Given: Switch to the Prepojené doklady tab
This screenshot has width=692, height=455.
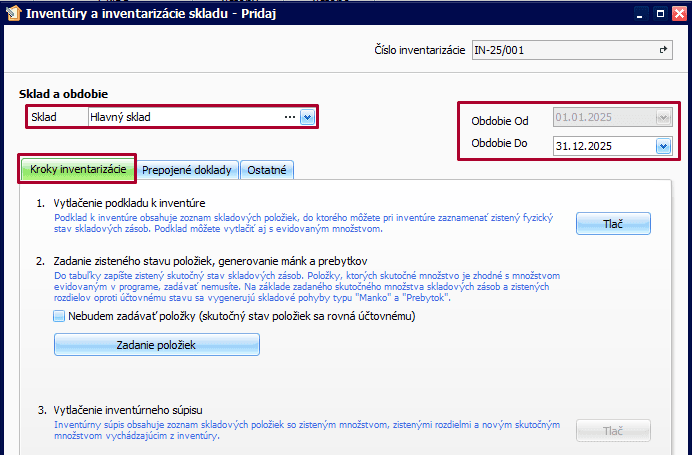Looking at the screenshot, I should pos(189,170).
